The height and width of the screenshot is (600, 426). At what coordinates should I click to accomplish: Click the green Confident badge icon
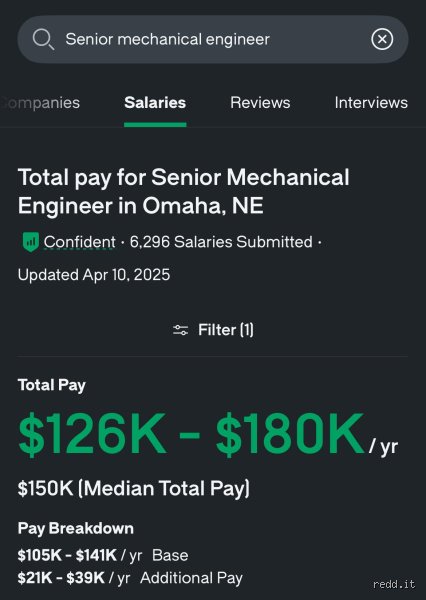point(30,242)
